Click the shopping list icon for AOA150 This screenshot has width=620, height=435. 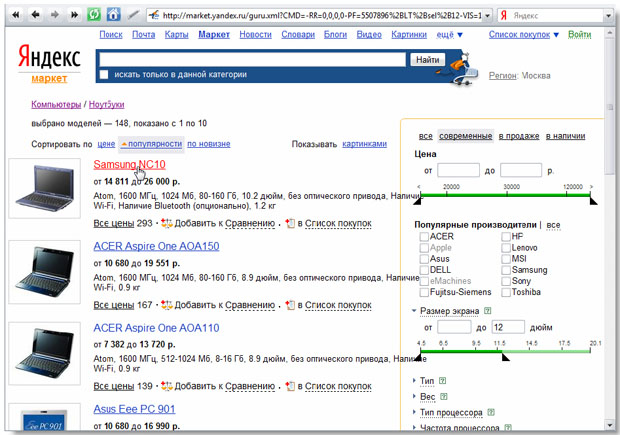click(290, 305)
